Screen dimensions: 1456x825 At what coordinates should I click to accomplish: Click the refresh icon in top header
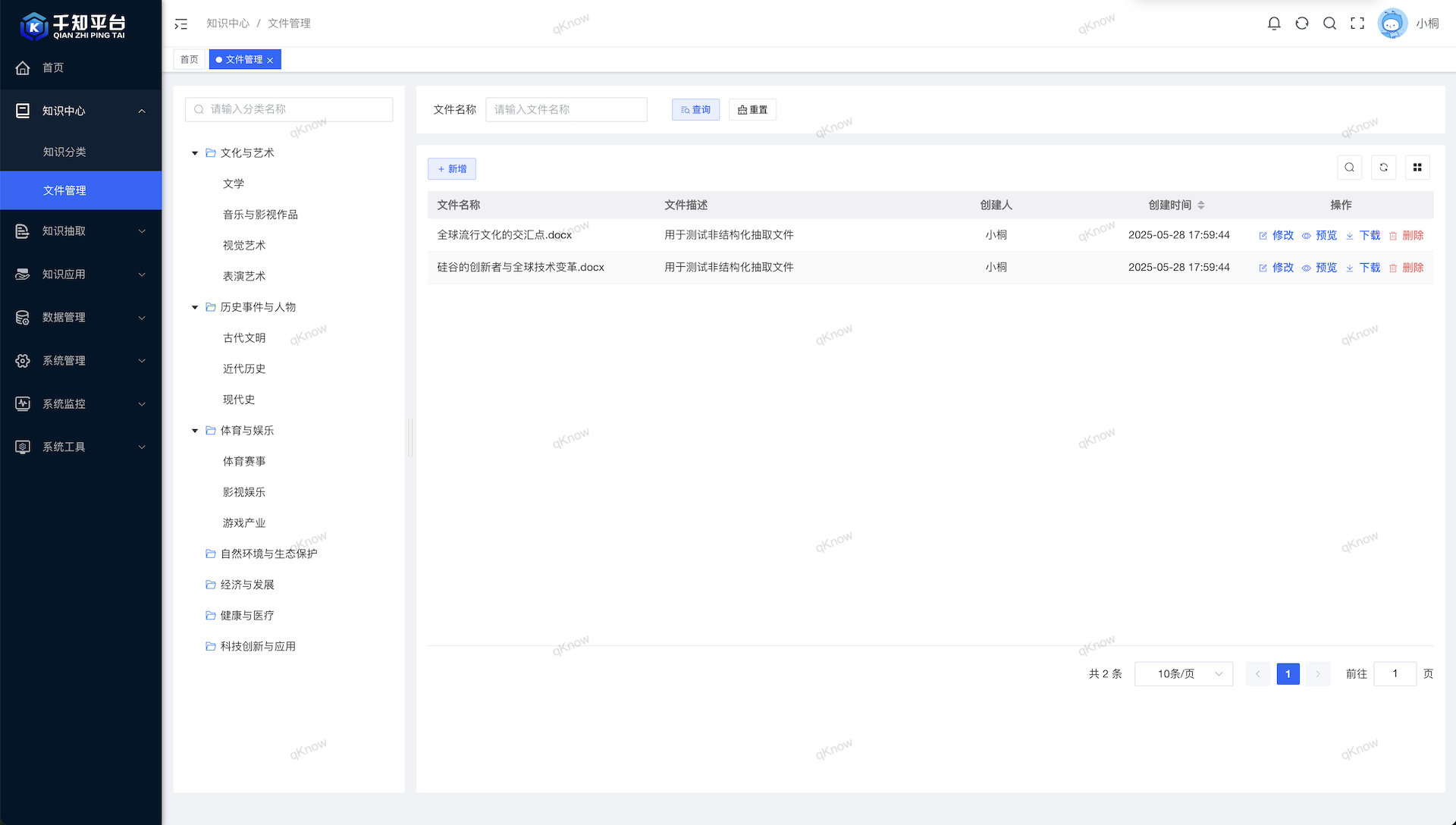coord(1302,24)
